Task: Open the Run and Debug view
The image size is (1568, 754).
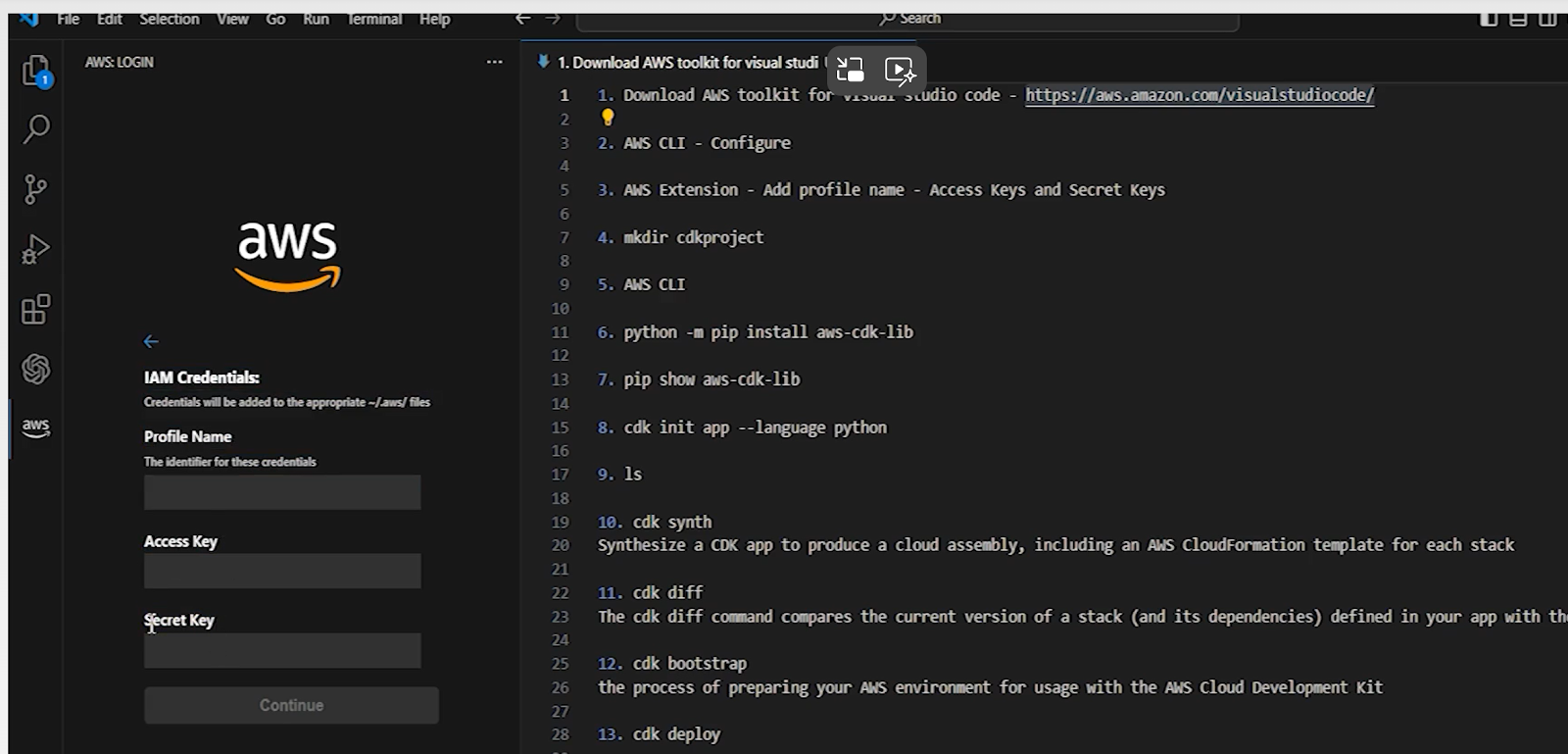Action: pyautogui.click(x=35, y=249)
